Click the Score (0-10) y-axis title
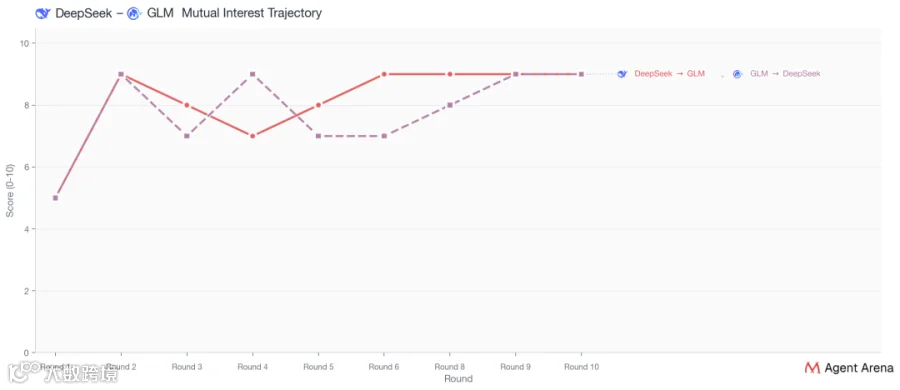The image size is (900, 390). (x=10, y=190)
